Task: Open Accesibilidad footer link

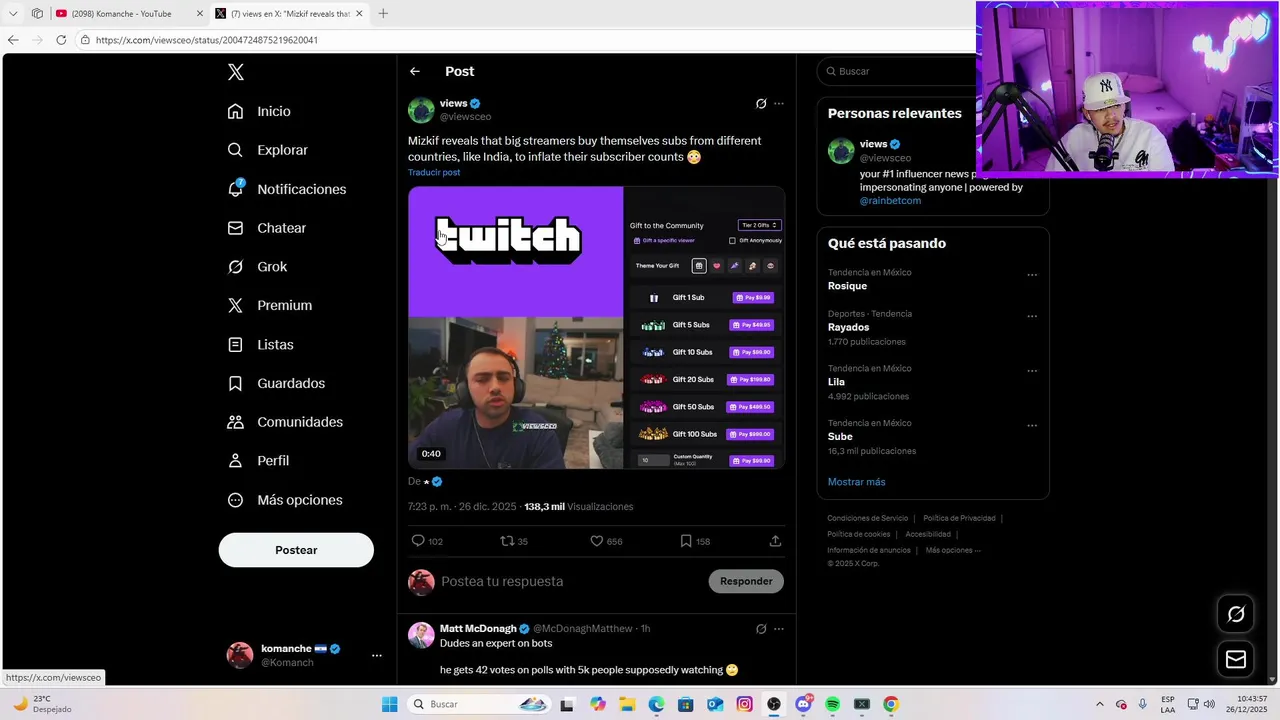Action: (x=928, y=534)
